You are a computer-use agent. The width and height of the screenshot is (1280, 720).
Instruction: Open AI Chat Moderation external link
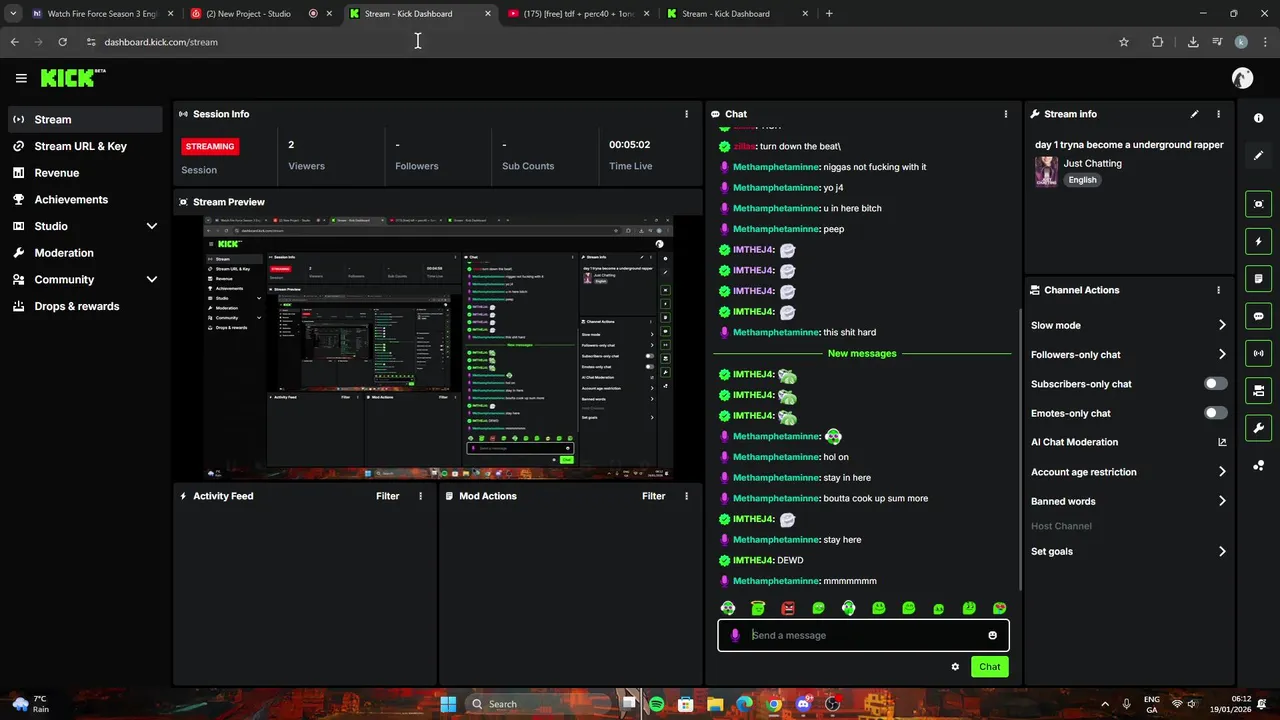pyautogui.click(x=1222, y=442)
